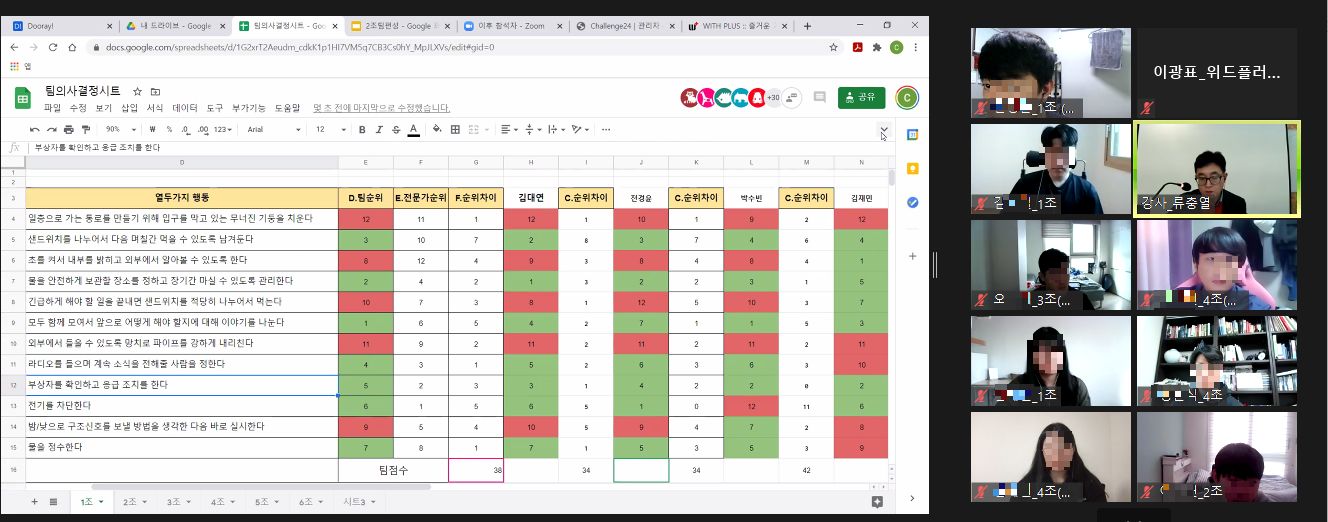Click the green 공유 share button
Screen dimensions: 1328x522
[x=861, y=97]
